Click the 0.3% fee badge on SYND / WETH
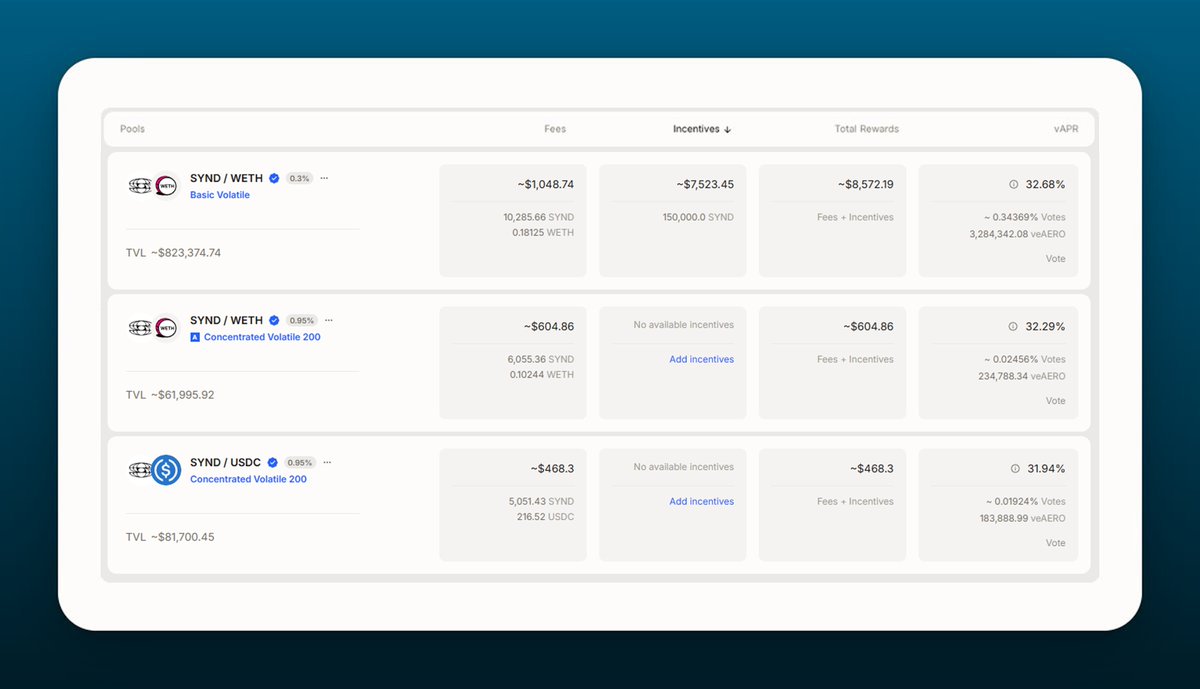 coord(299,179)
